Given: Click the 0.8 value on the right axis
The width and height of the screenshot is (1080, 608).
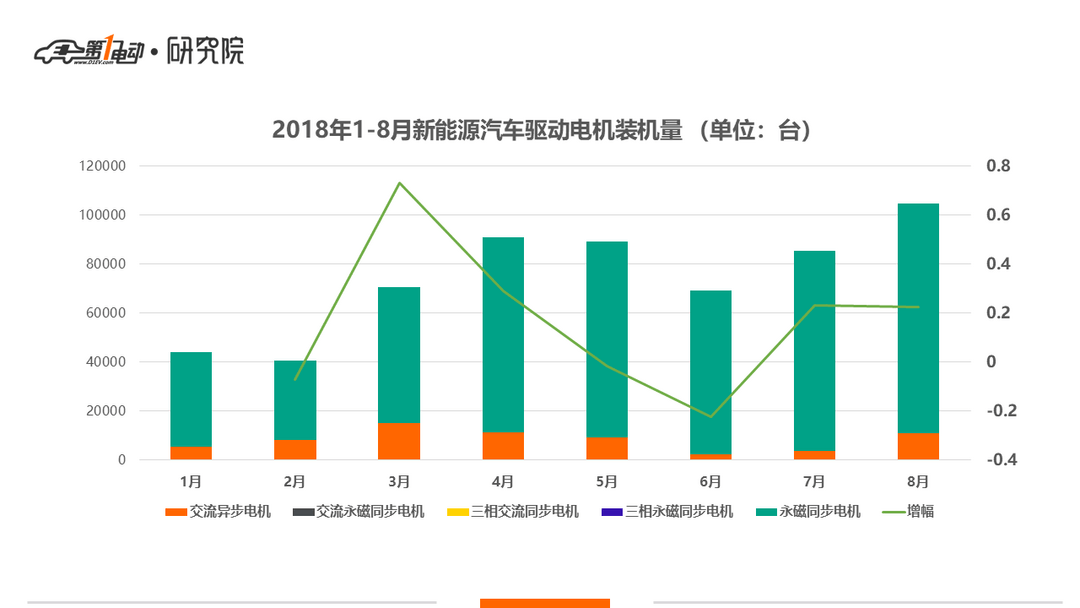Looking at the screenshot, I should coord(998,166).
